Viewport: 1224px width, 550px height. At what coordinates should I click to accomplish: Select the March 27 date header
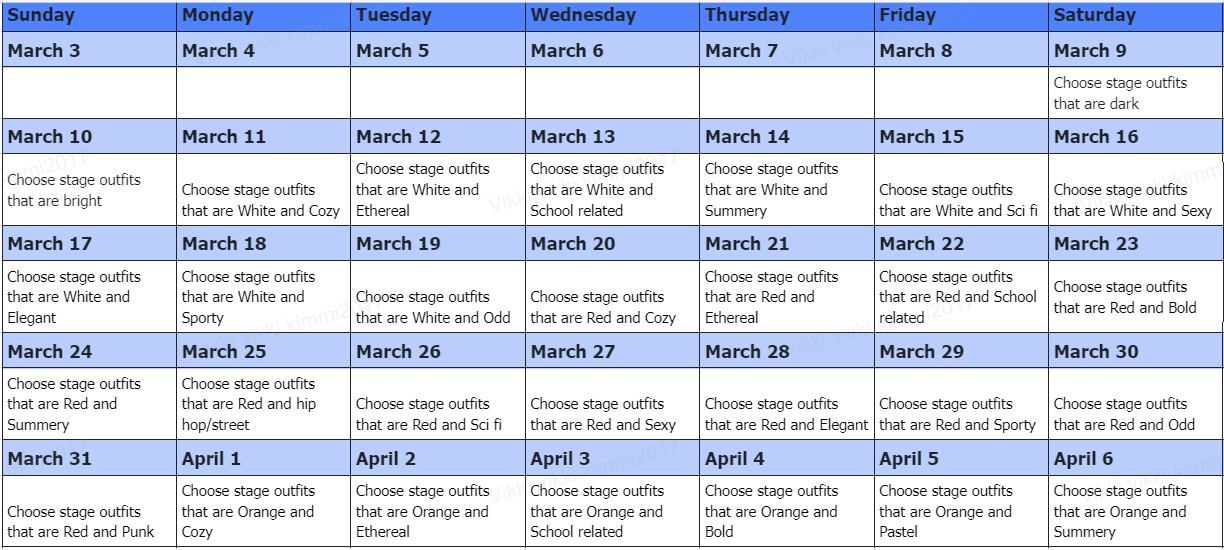[612, 351]
